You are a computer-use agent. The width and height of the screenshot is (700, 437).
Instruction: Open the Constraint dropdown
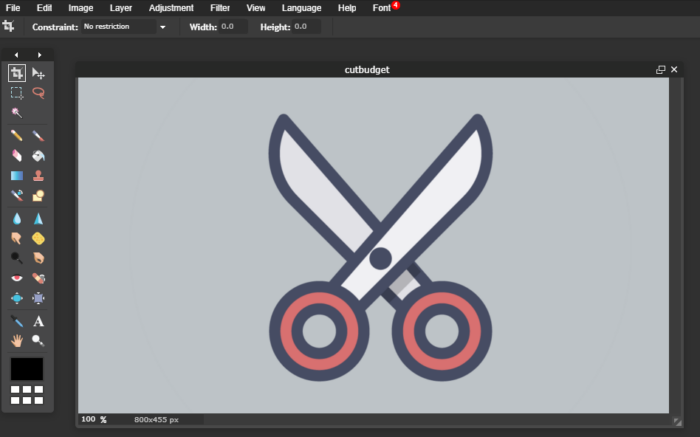[123, 27]
